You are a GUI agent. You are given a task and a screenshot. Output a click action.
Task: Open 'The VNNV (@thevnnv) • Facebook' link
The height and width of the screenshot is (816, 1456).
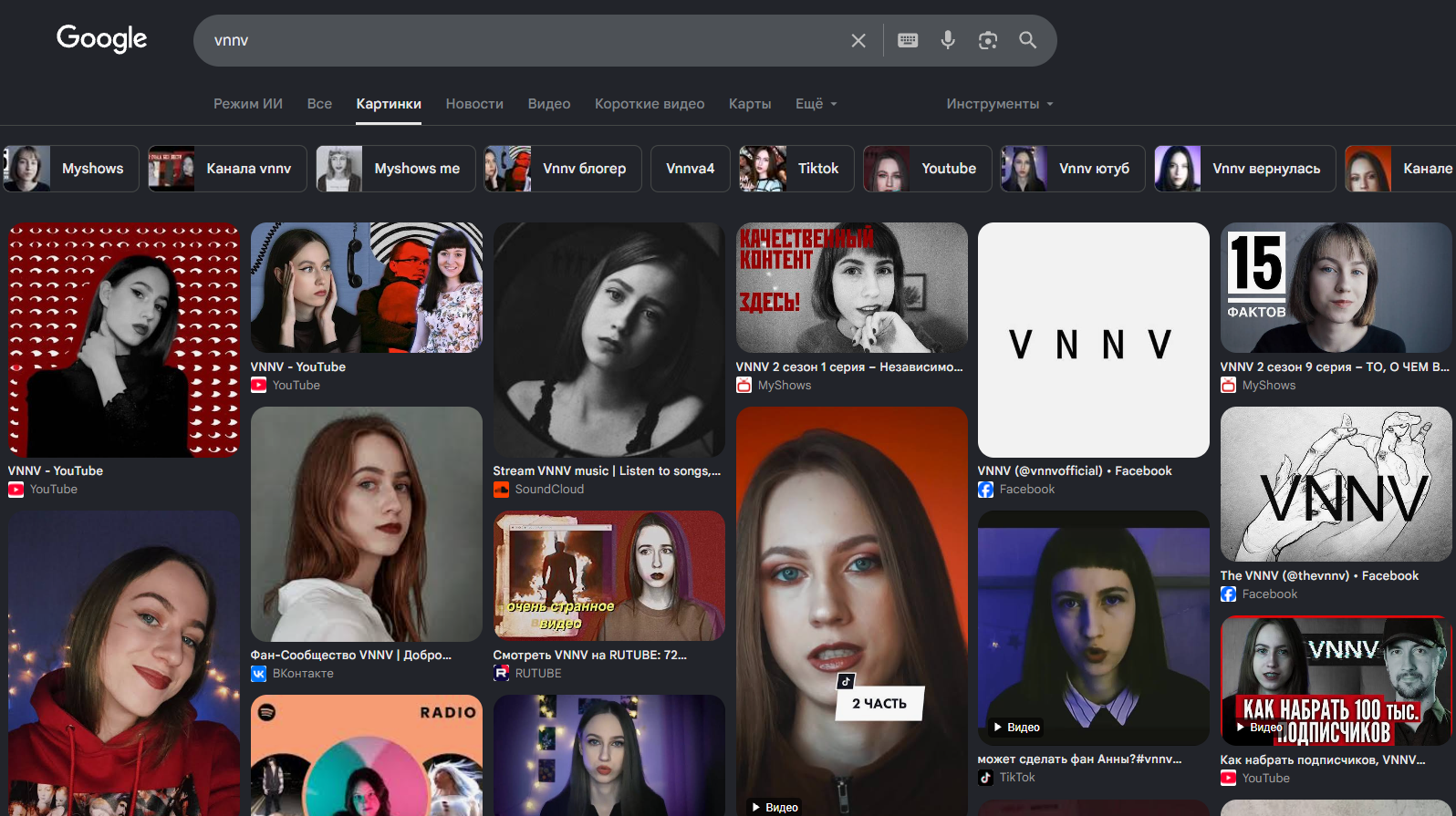point(1319,576)
